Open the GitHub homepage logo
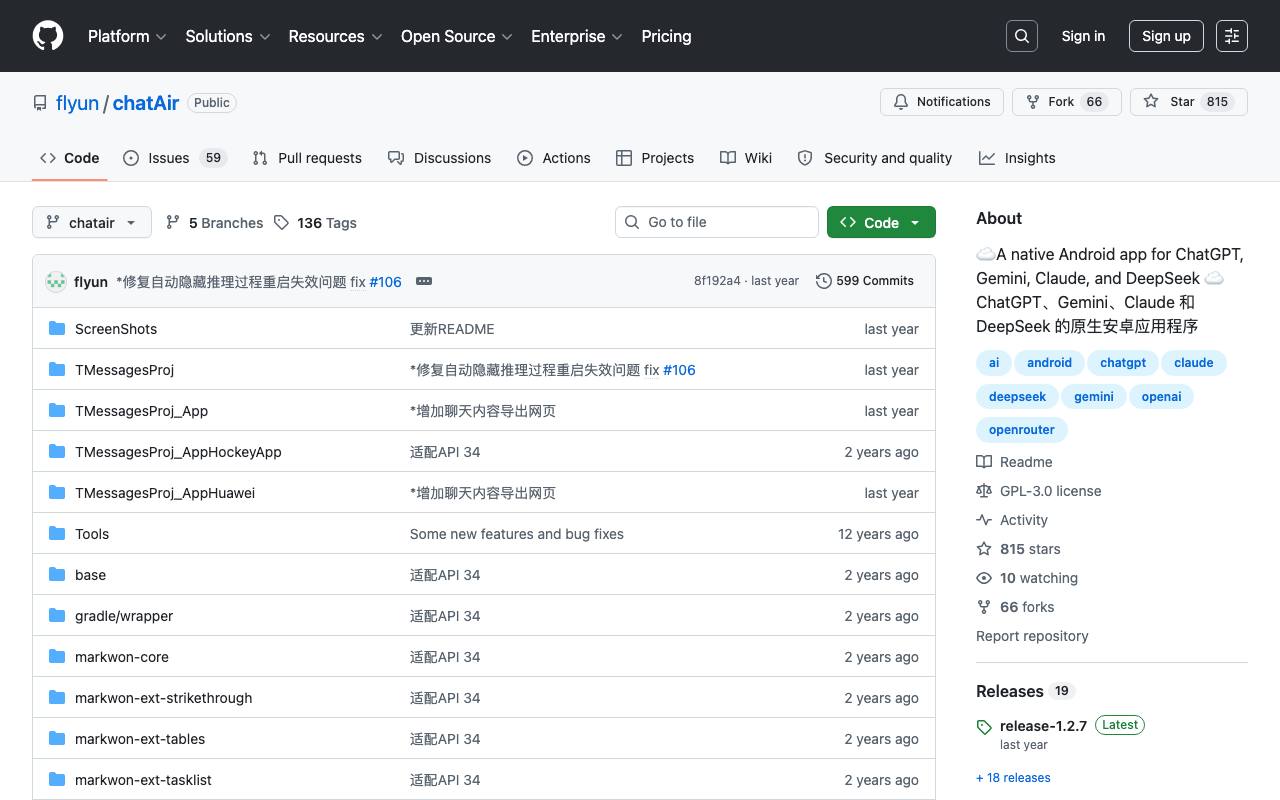 [48, 36]
